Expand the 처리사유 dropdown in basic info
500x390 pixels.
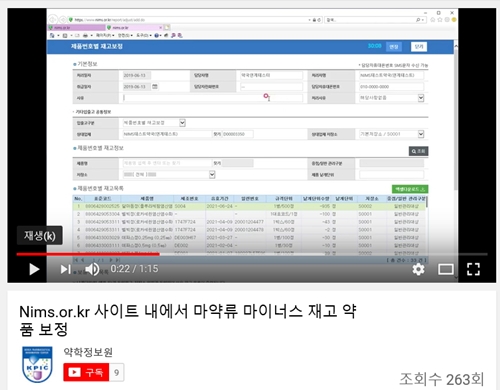[421, 98]
